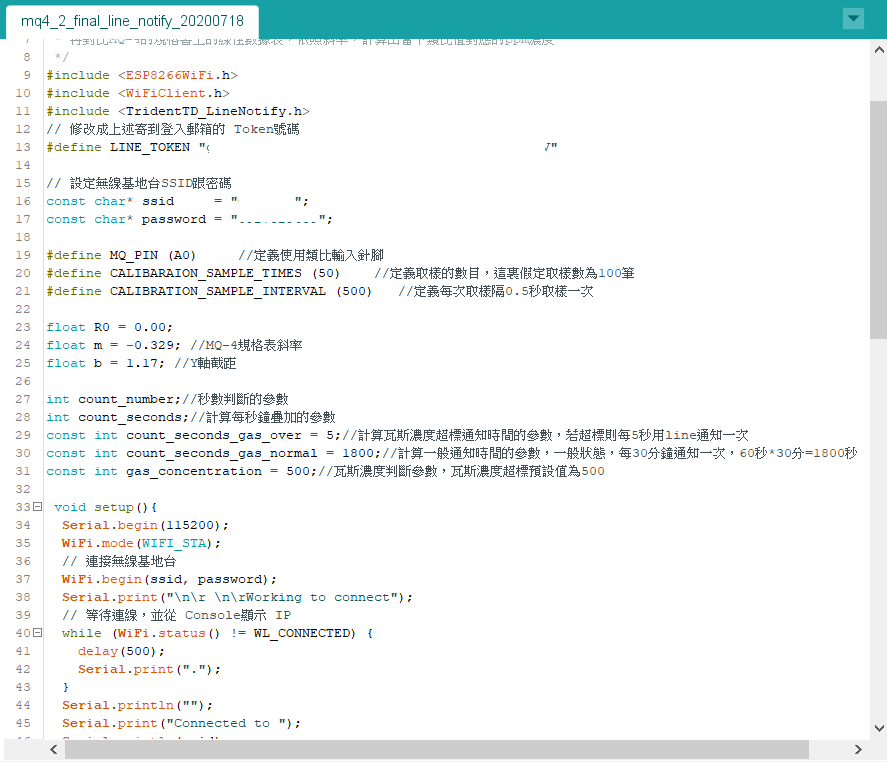Click the WiFi.begin(ssid, password) line
The width and height of the screenshot is (887, 762).
170,580
